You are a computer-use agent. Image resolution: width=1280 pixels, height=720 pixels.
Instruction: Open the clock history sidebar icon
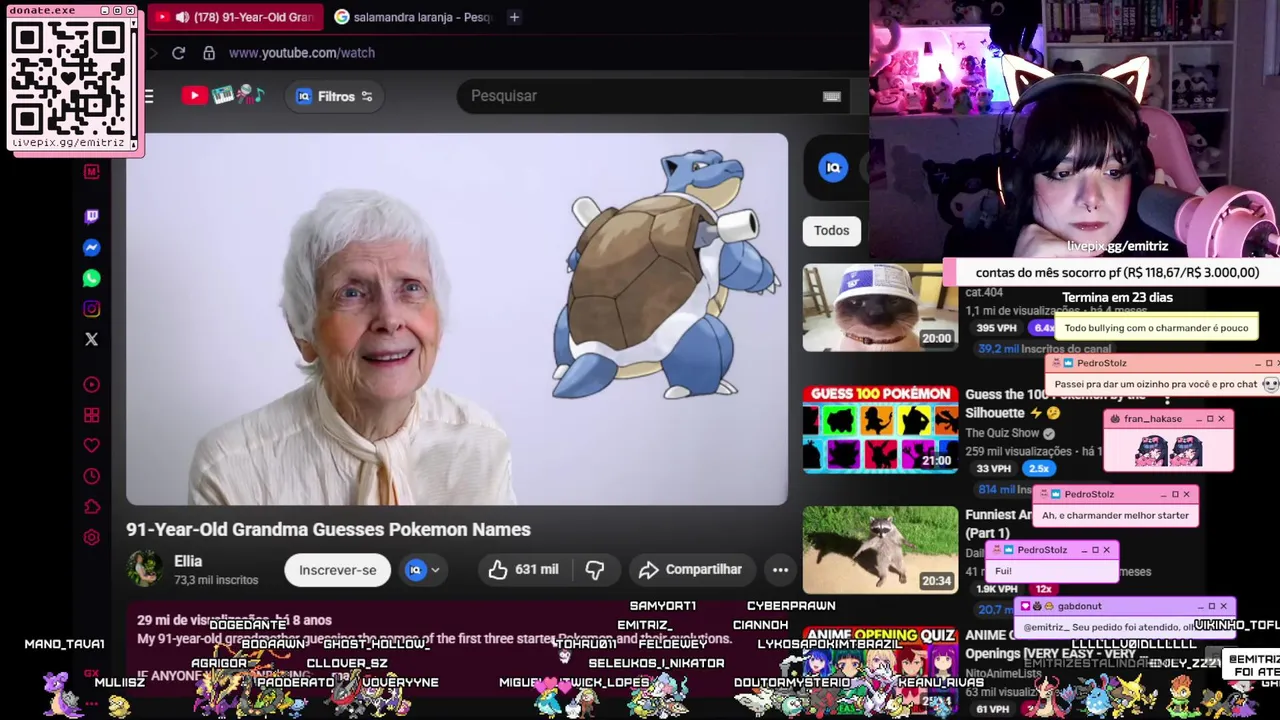point(91,476)
